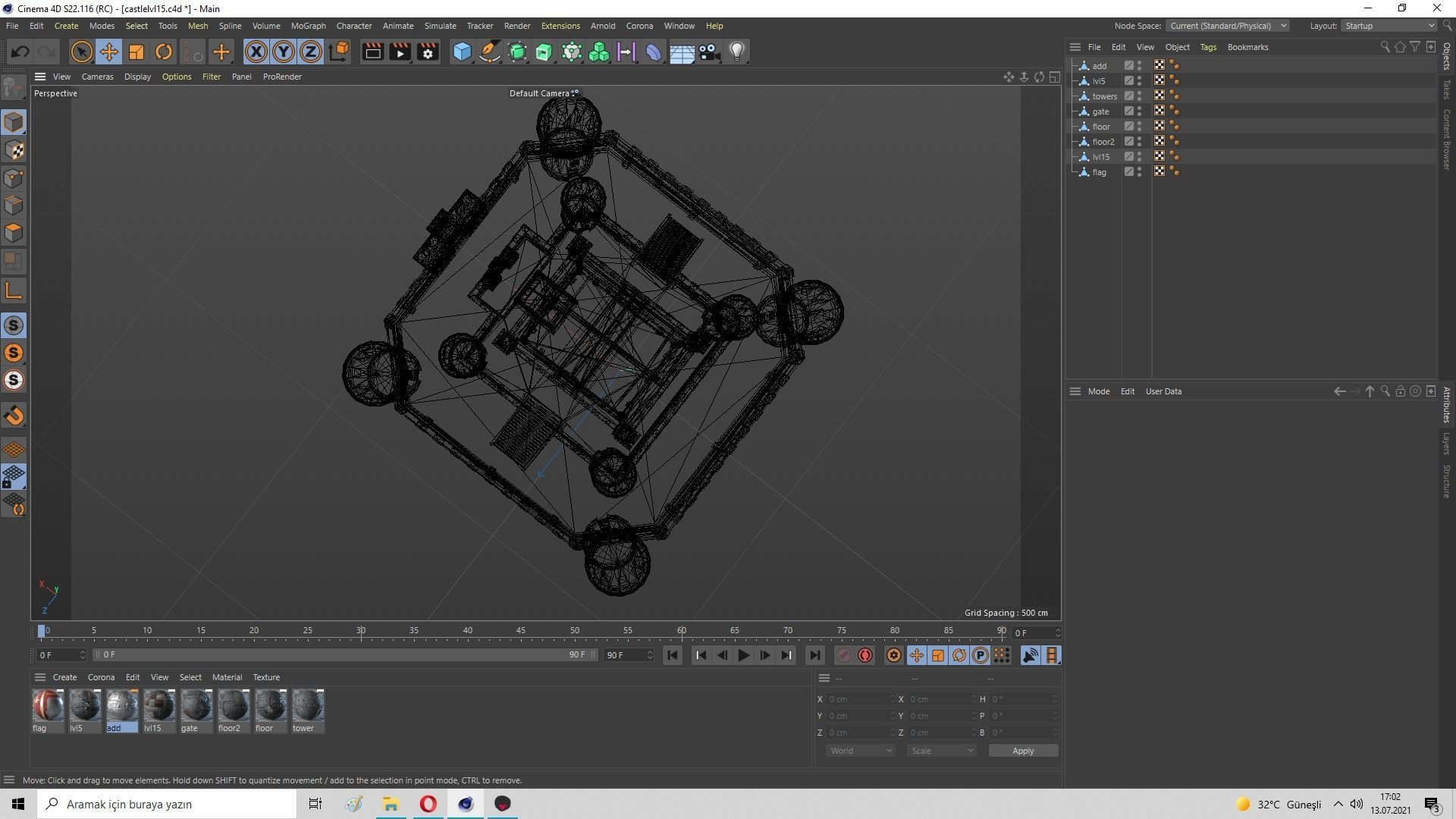Activate the Rotate tool

click(x=164, y=52)
